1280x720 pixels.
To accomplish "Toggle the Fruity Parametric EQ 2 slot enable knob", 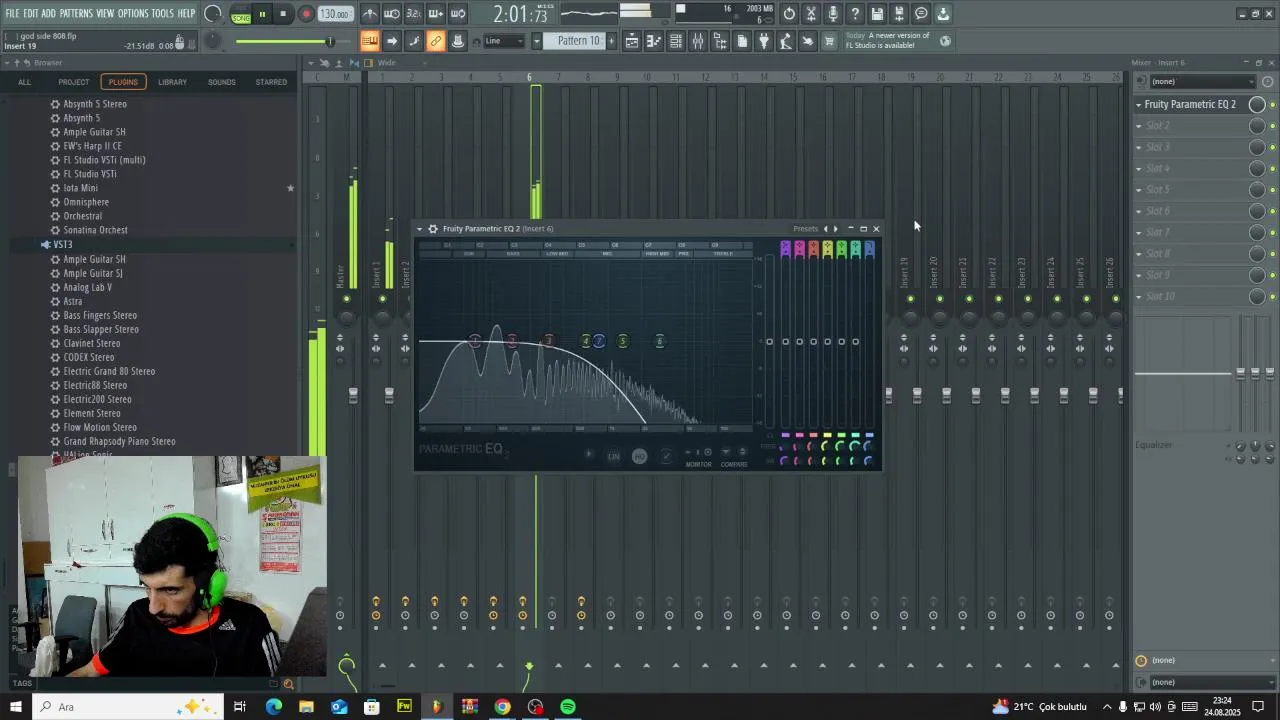I will point(1257,104).
